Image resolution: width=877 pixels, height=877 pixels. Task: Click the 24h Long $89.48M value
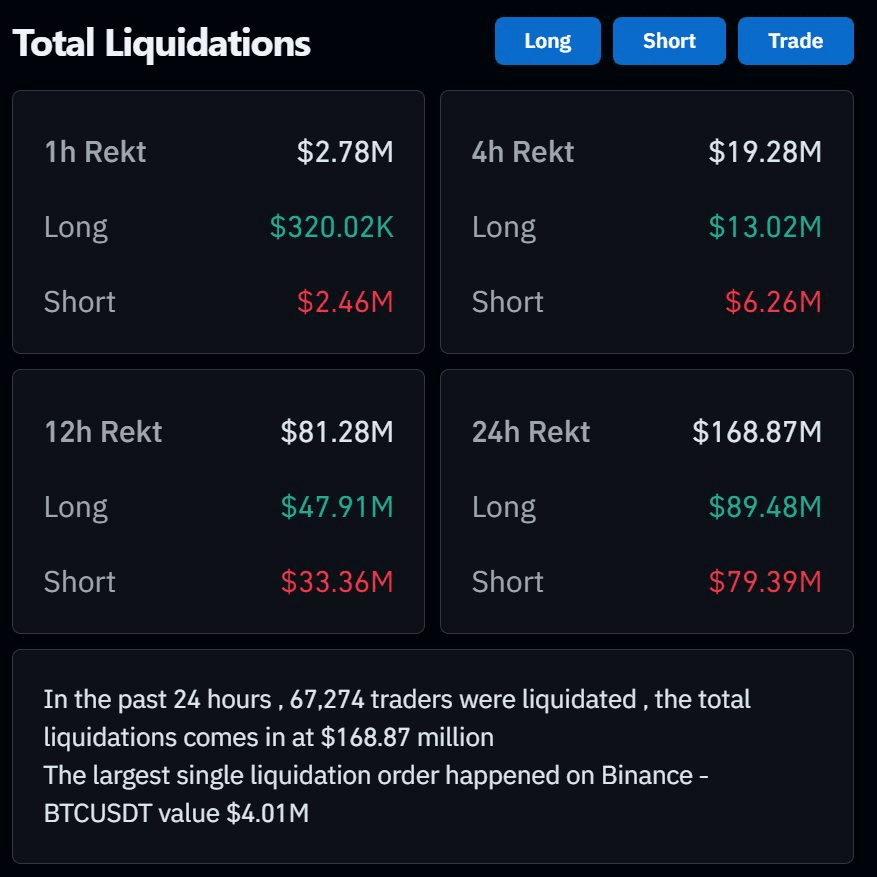point(765,507)
